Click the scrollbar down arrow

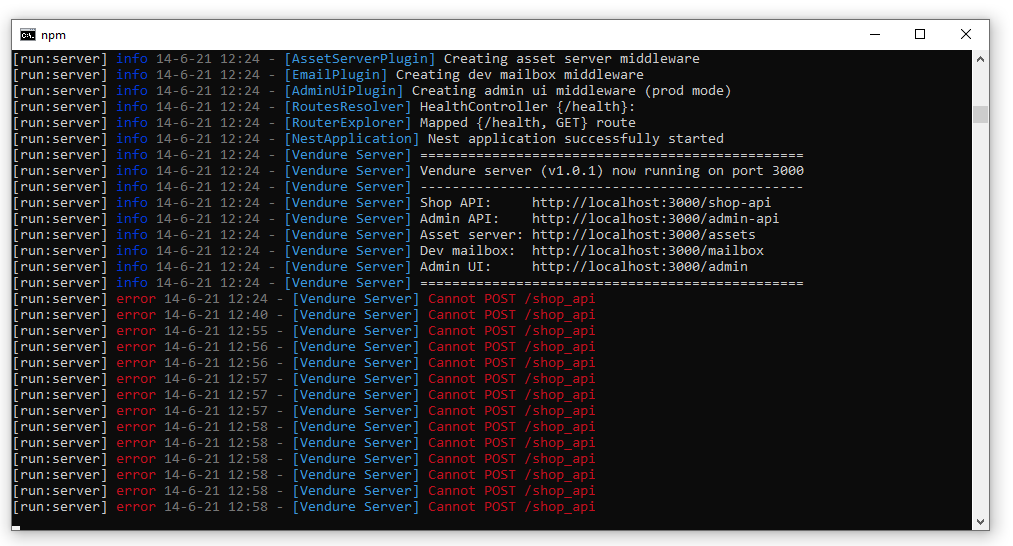pos(980,521)
